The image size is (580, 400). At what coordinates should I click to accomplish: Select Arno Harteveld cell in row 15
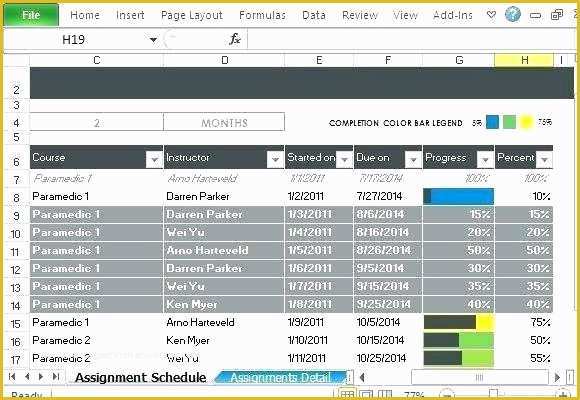(x=224, y=322)
